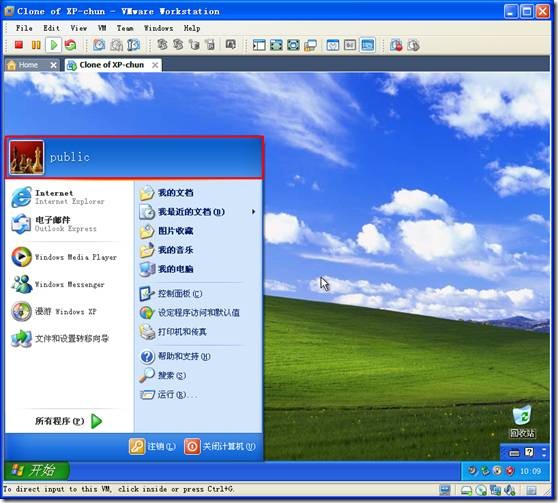The width and height of the screenshot is (558, 503).
Task: Click the 开始 Start button
Action: click(36, 471)
